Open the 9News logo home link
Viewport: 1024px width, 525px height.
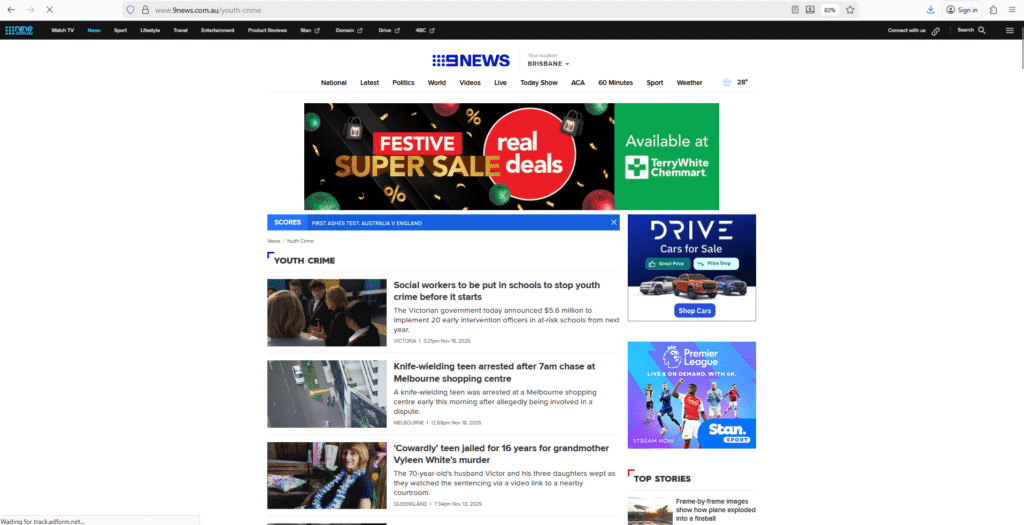coord(471,61)
